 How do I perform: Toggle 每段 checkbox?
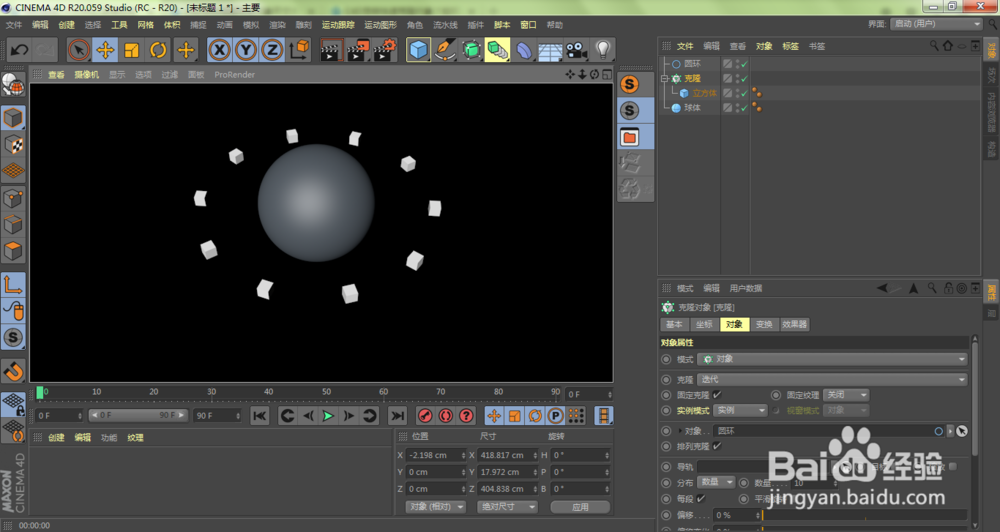click(702, 498)
